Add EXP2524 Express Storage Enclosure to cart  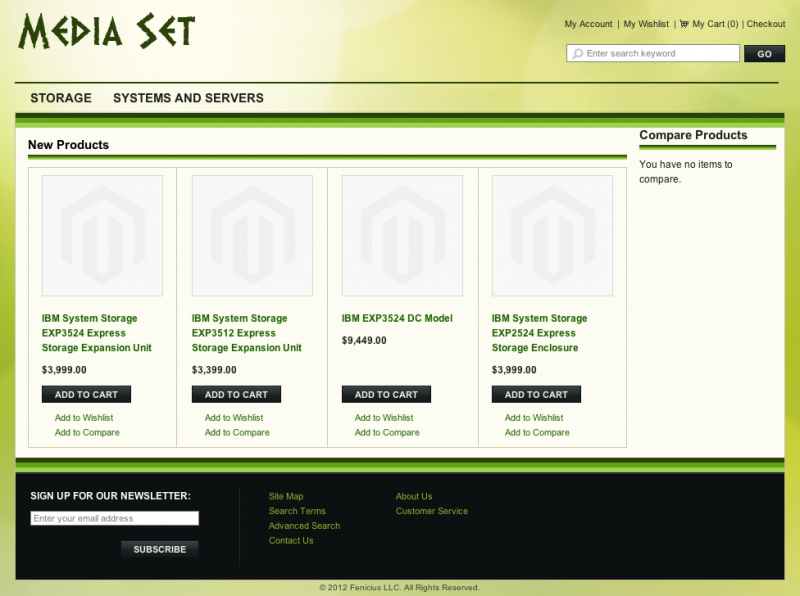pos(536,394)
